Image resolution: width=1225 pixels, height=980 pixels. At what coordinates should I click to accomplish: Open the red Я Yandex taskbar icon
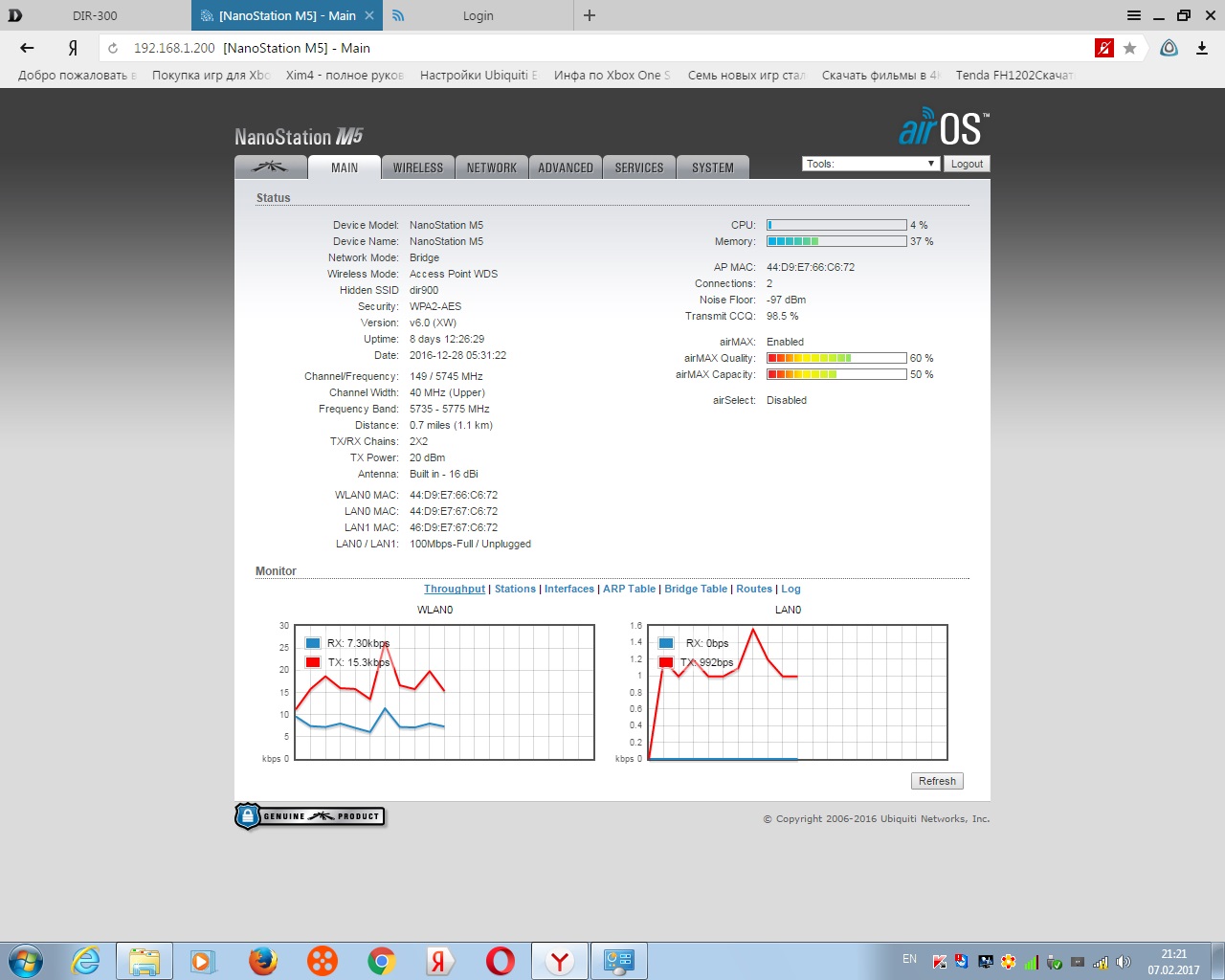(440, 961)
